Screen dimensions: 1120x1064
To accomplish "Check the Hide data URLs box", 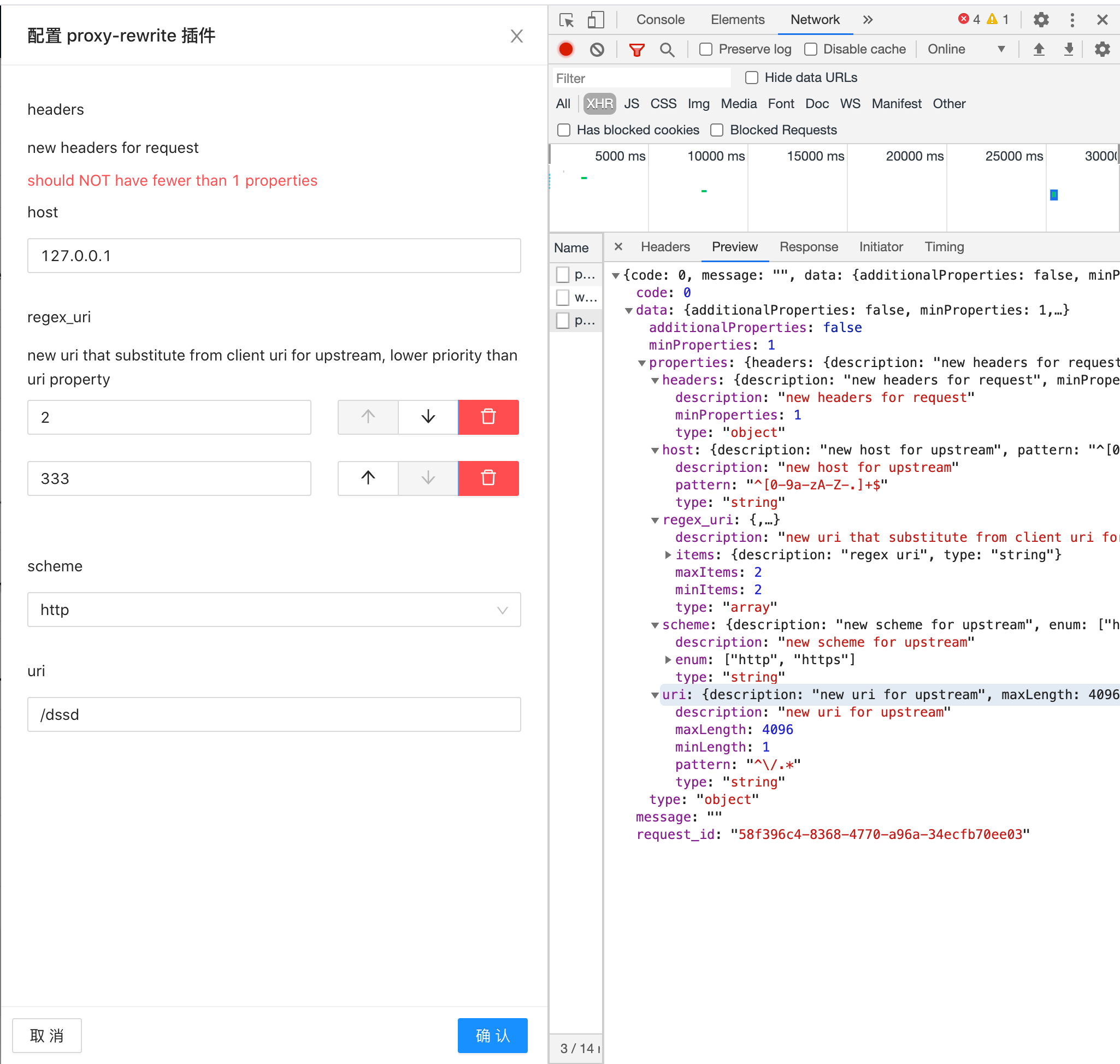I will [x=752, y=78].
